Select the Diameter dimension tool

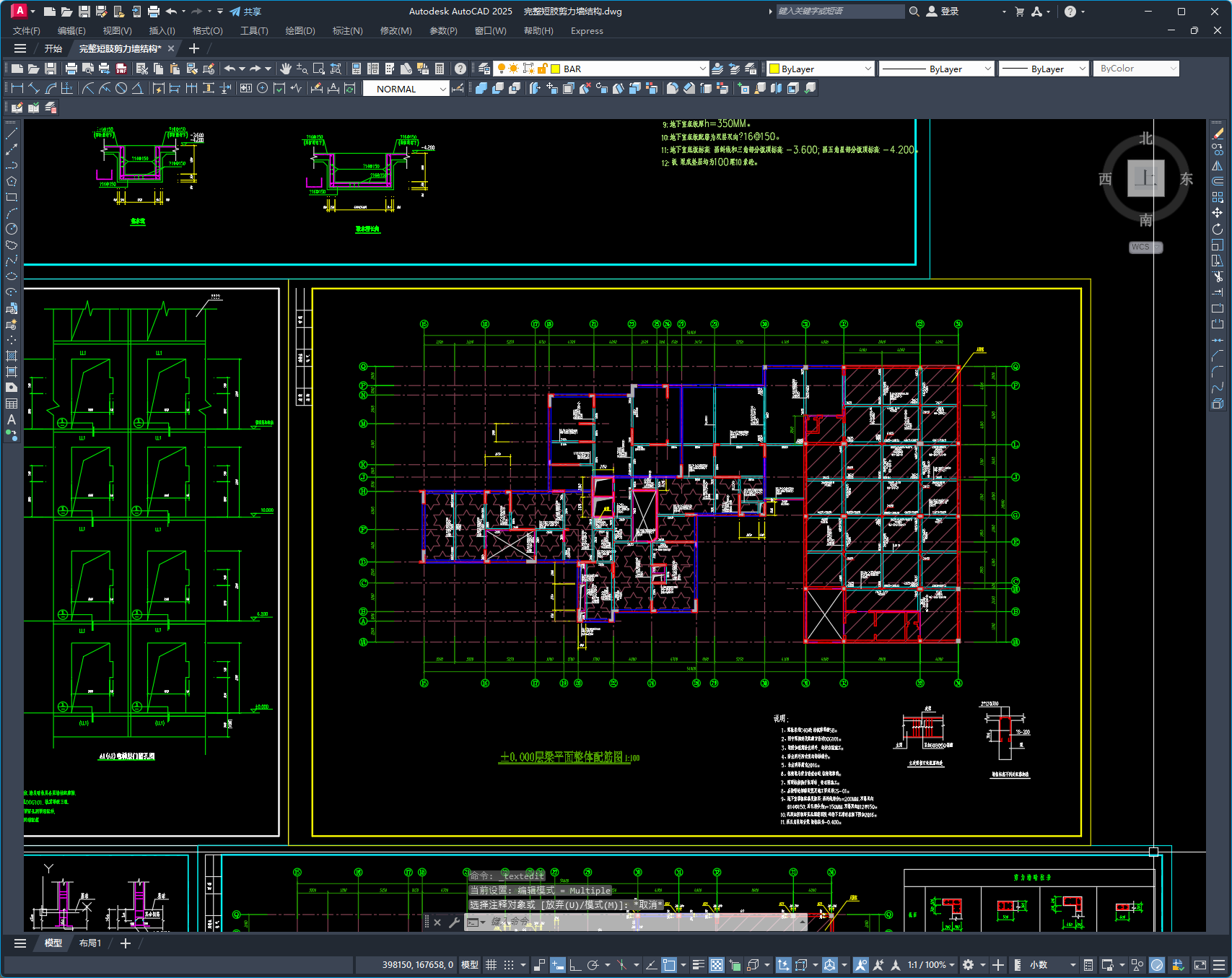pos(121,88)
